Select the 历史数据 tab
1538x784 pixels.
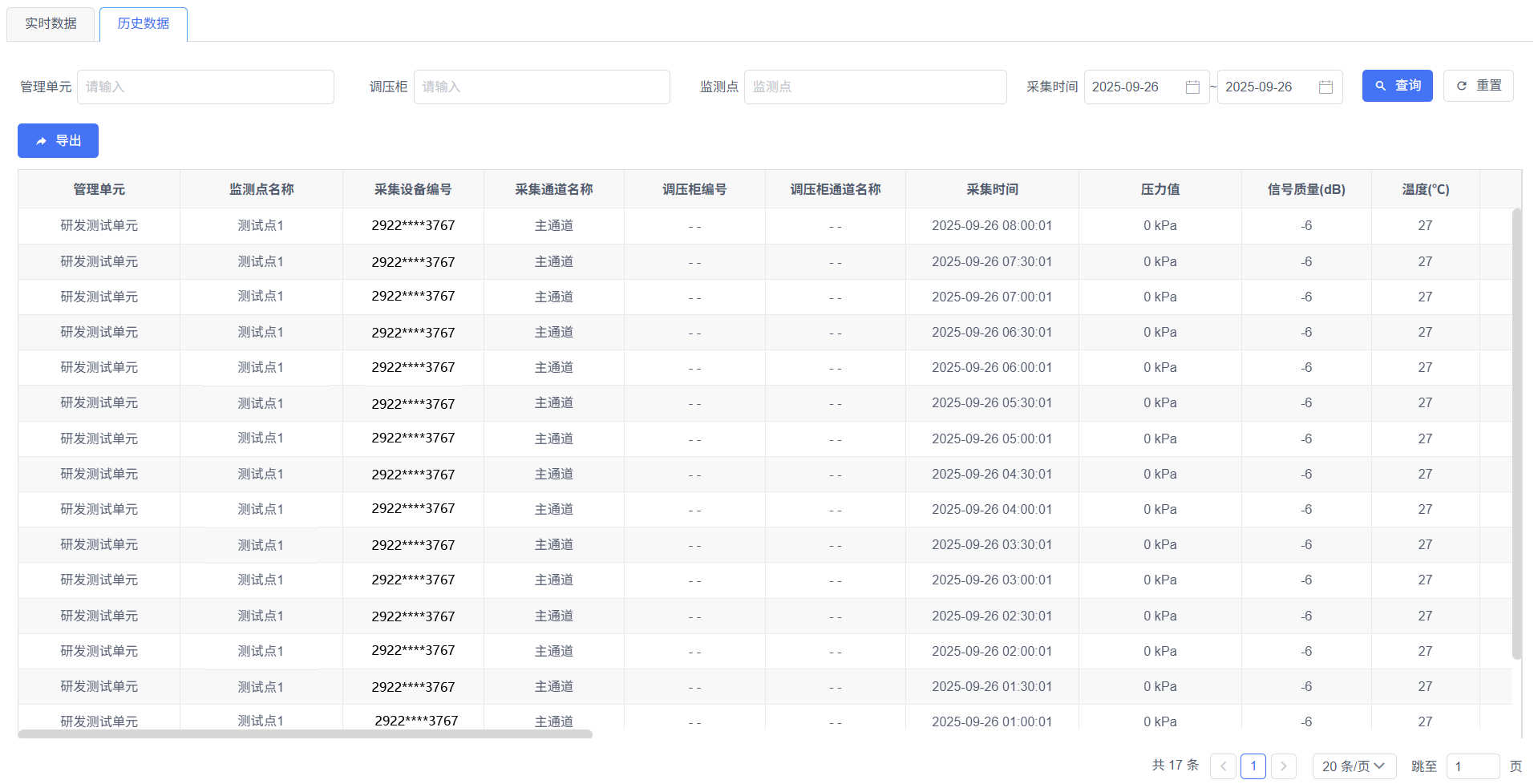143,24
